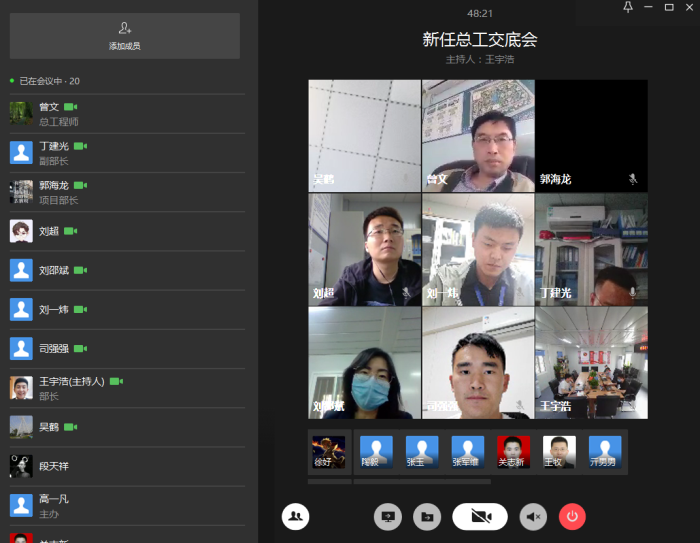Click 徐好 avatar in the thumbnail strip
Screen dimensions: 700x543
click(x=328, y=452)
